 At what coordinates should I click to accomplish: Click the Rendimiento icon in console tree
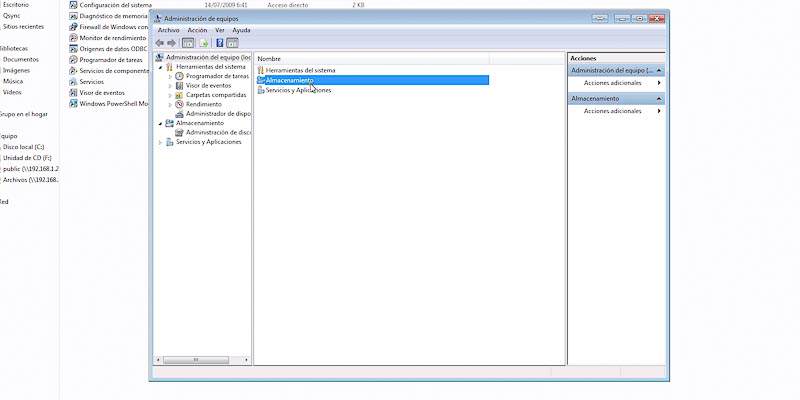pos(179,104)
